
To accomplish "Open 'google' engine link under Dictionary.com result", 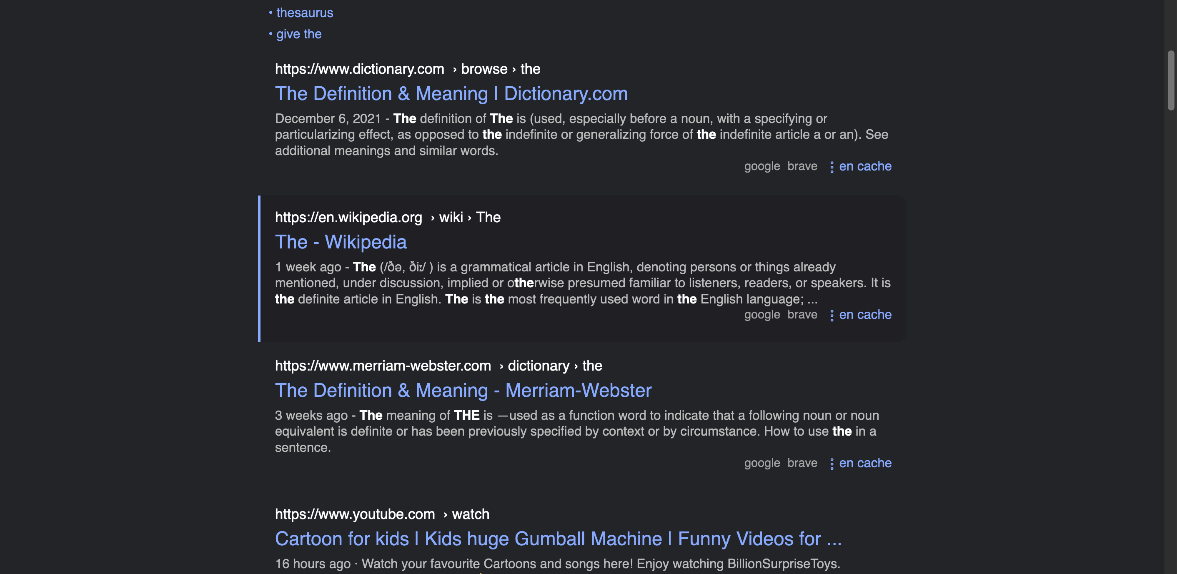I will pos(762,167).
